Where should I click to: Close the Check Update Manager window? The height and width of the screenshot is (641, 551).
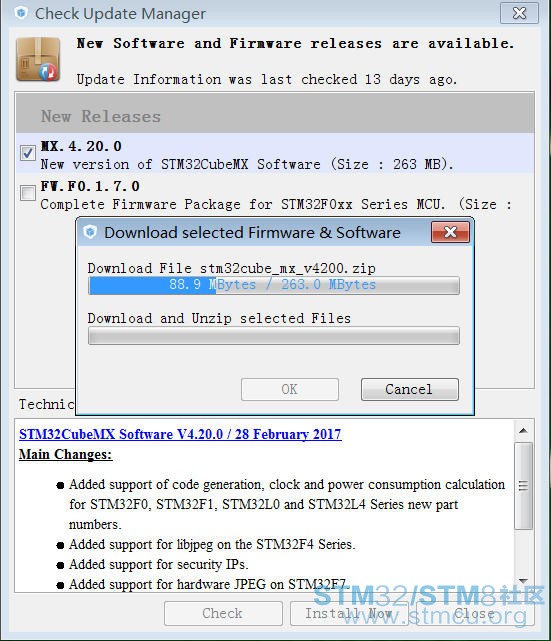pos(519,13)
